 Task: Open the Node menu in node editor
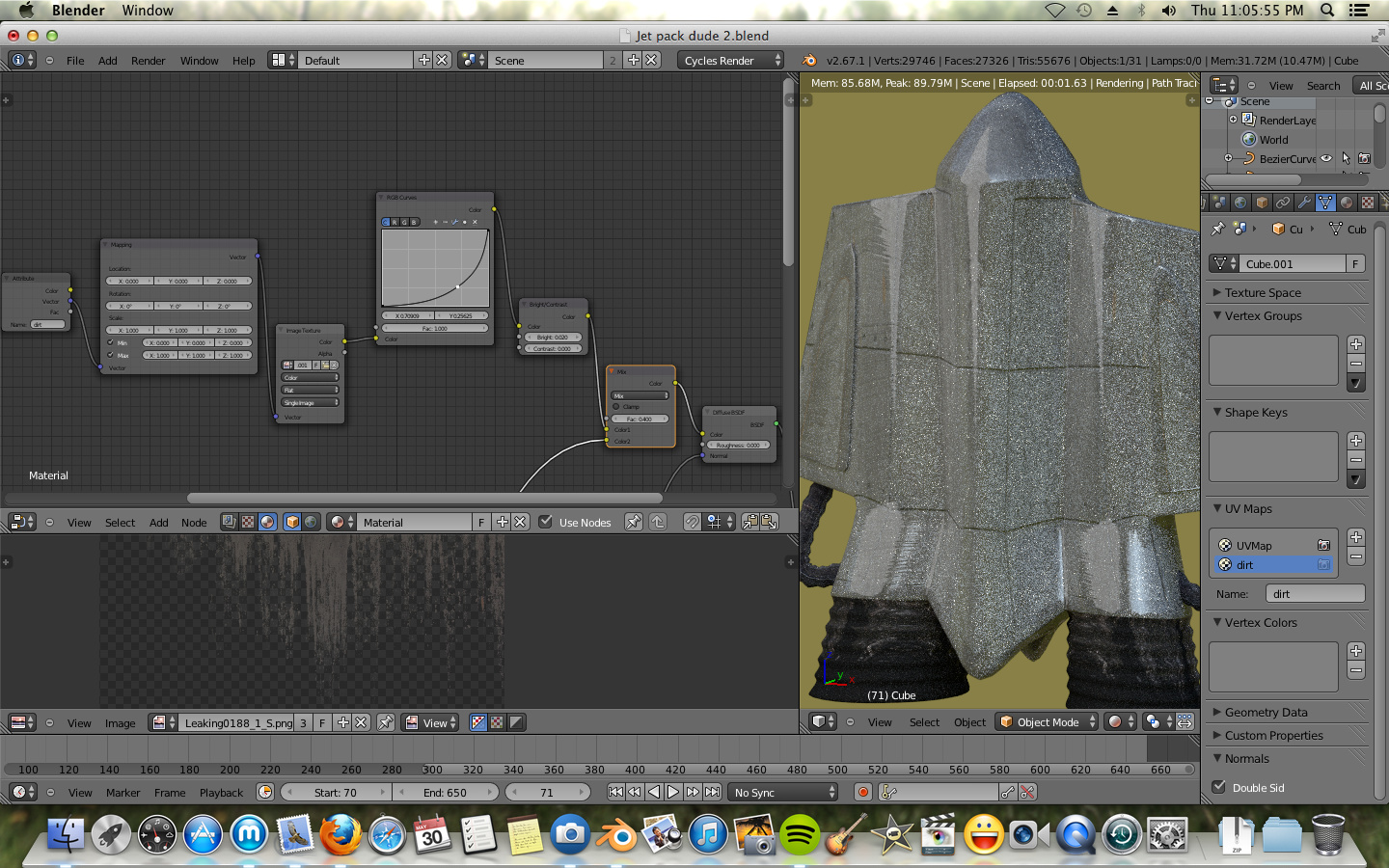(194, 522)
